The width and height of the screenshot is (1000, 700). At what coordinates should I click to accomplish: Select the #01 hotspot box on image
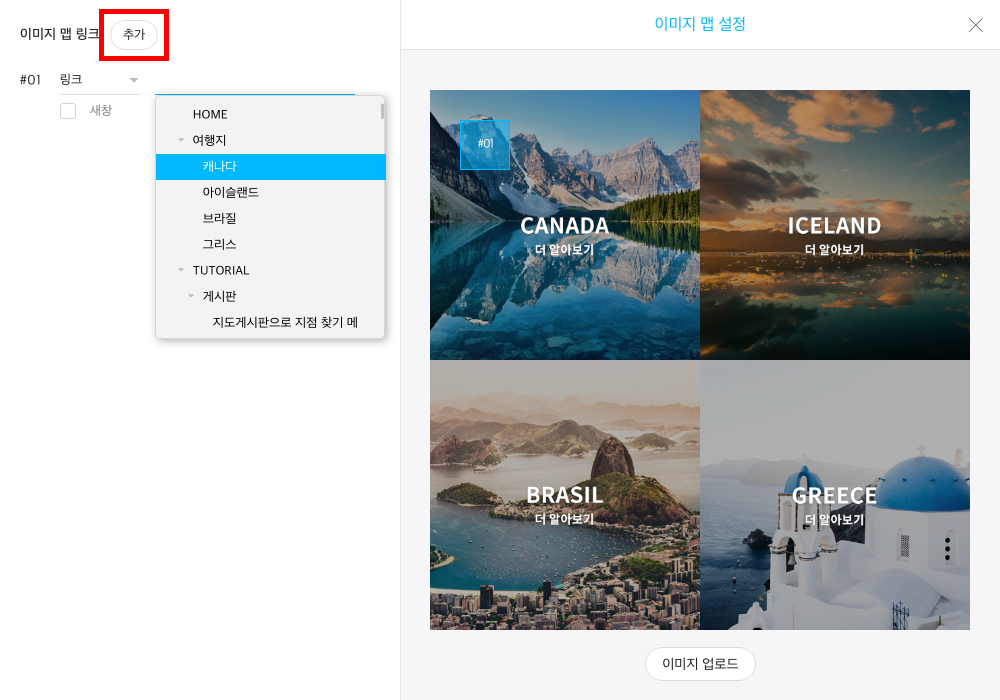485,145
